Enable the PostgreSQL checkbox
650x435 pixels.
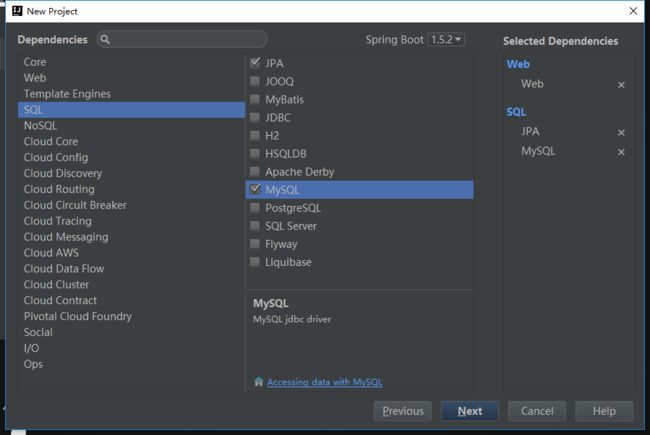pos(255,207)
